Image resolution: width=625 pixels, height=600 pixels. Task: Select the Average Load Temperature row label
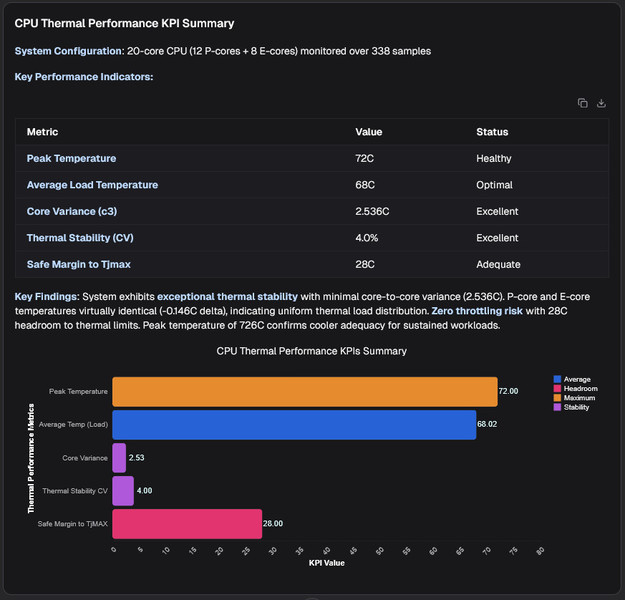point(92,185)
